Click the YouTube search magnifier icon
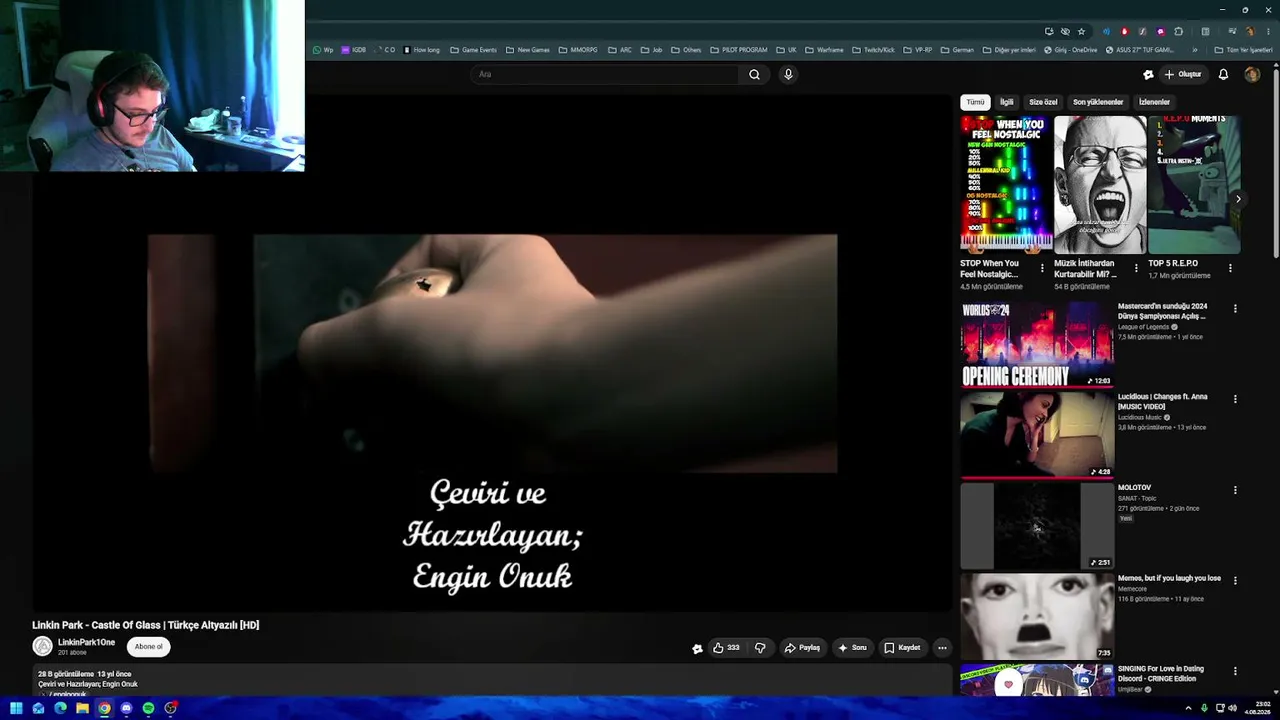 click(754, 74)
